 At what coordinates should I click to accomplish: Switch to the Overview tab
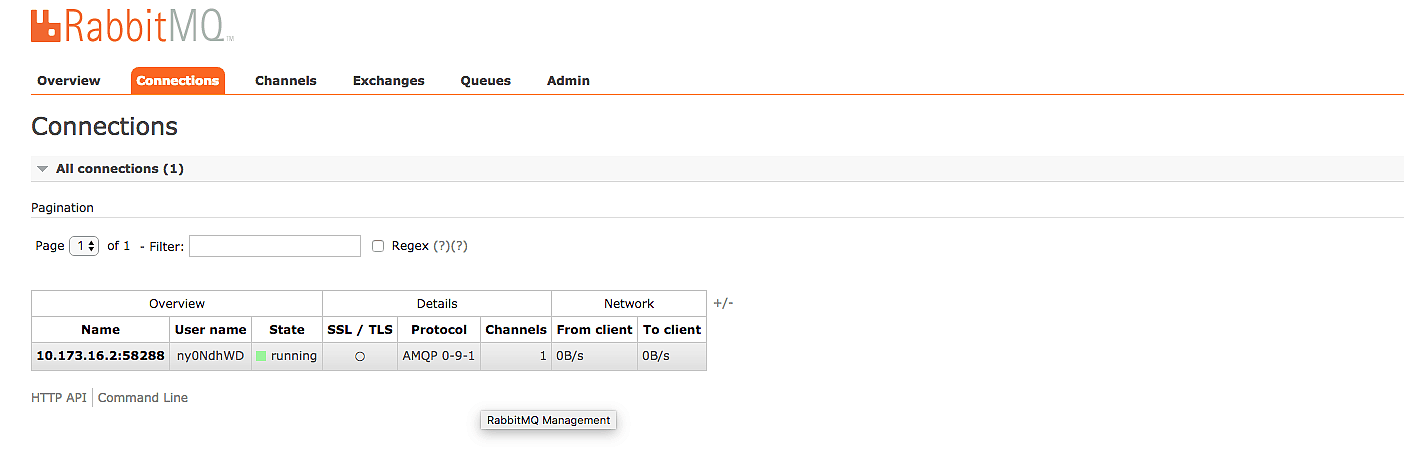pyautogui.click(x=69, y=81)
